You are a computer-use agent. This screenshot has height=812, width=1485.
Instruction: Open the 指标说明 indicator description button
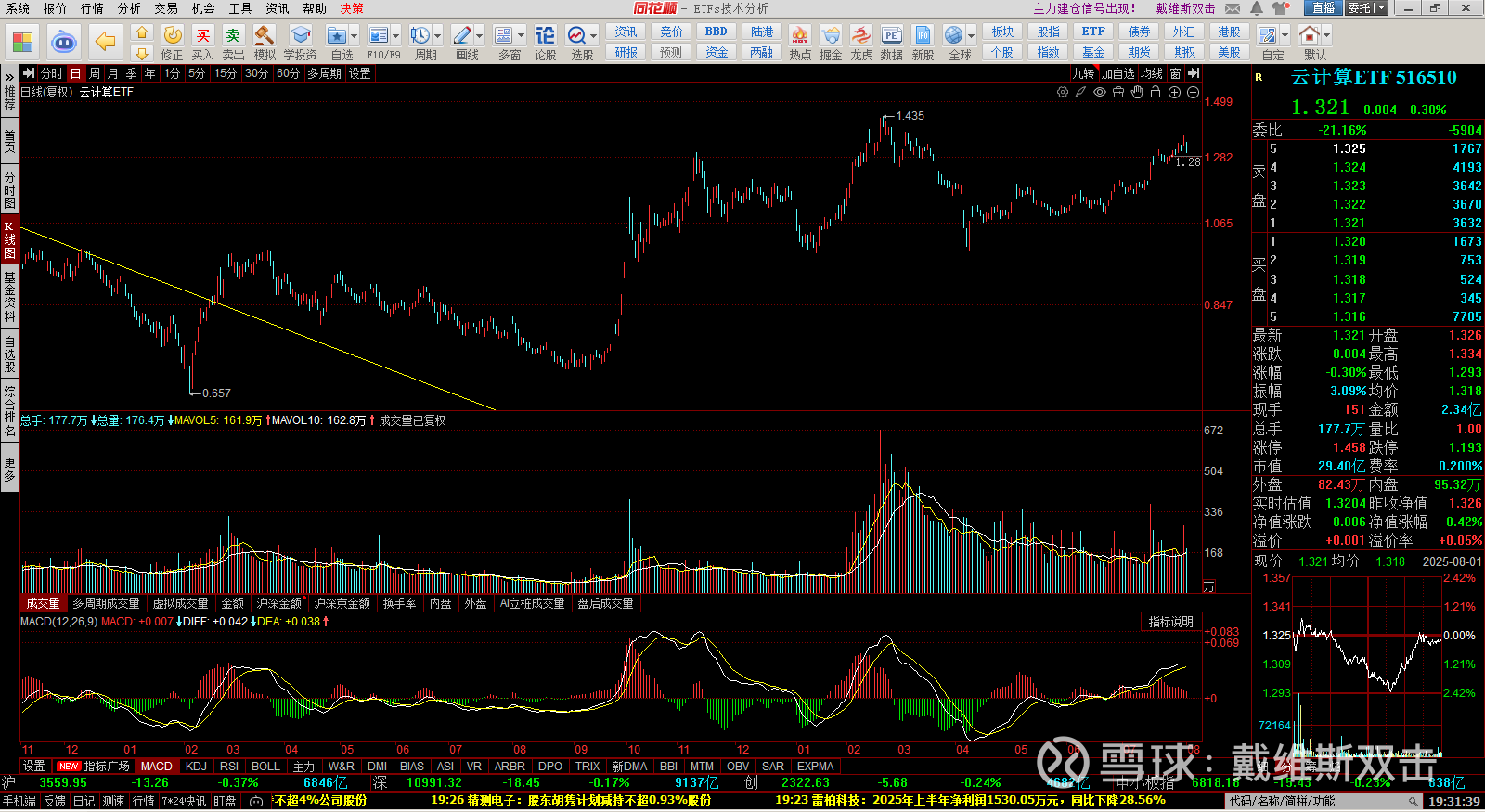pyautogui.click(x=1171, y=622)
